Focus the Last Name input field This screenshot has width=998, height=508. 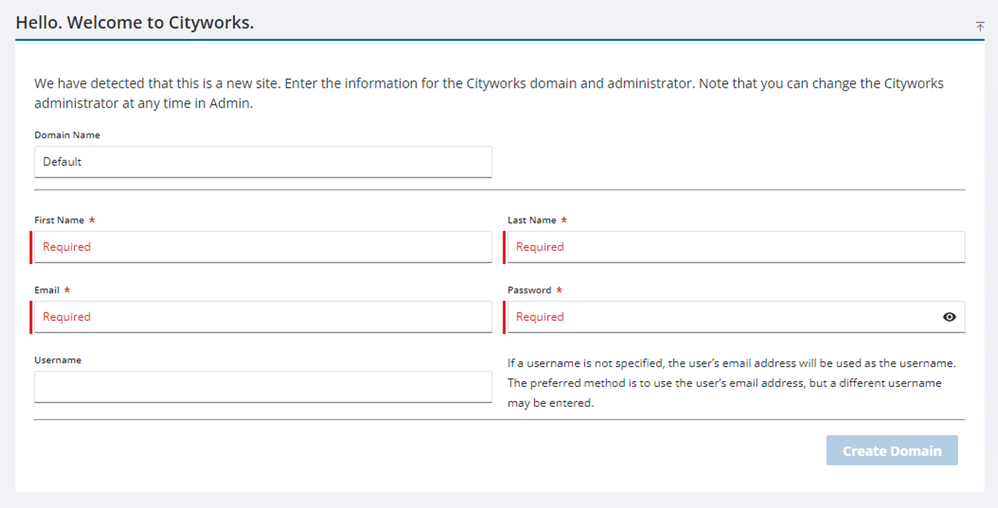tap(735, 247)
